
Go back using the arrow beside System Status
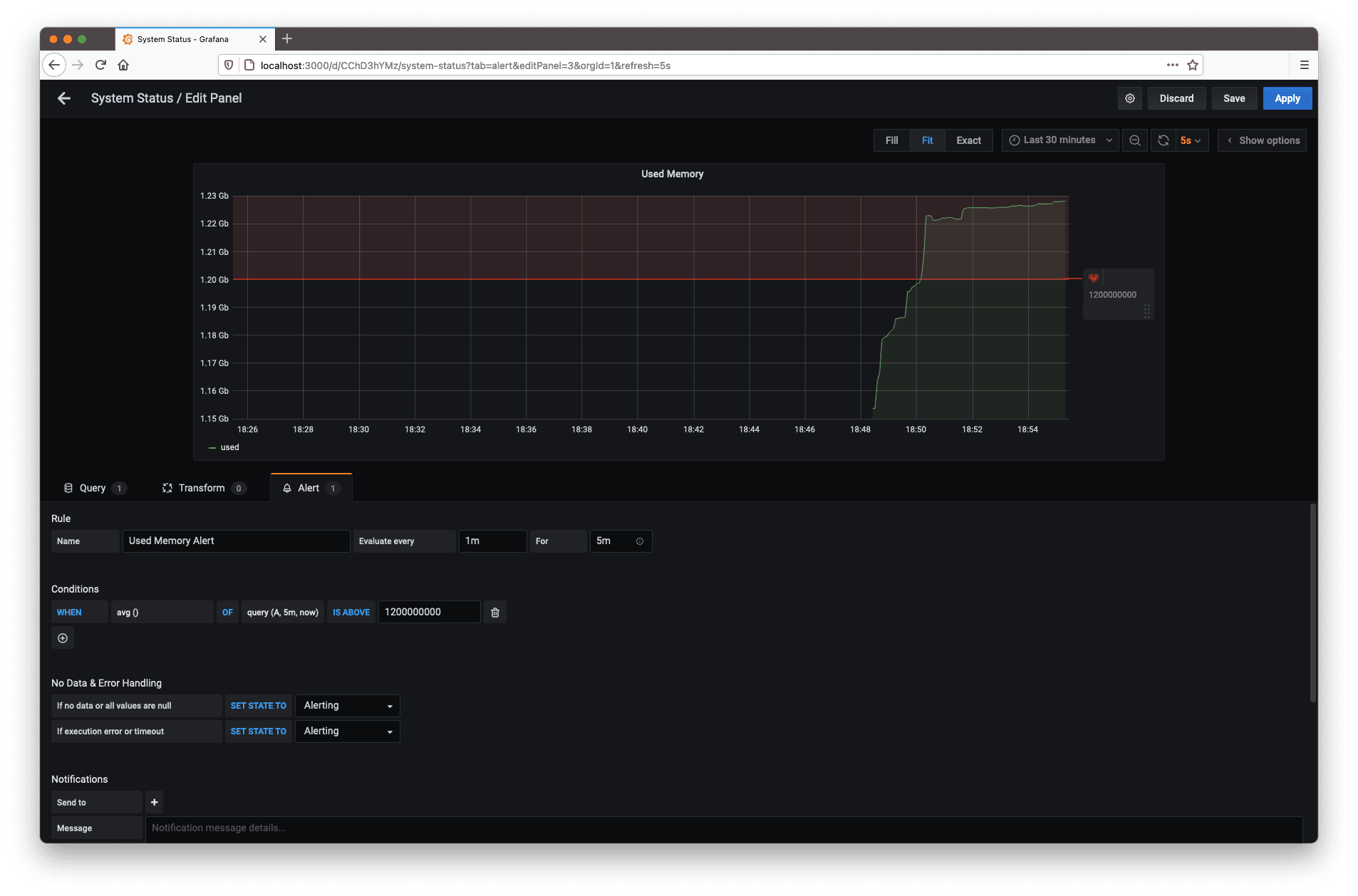pyautogui.click(x=64, y=98)
